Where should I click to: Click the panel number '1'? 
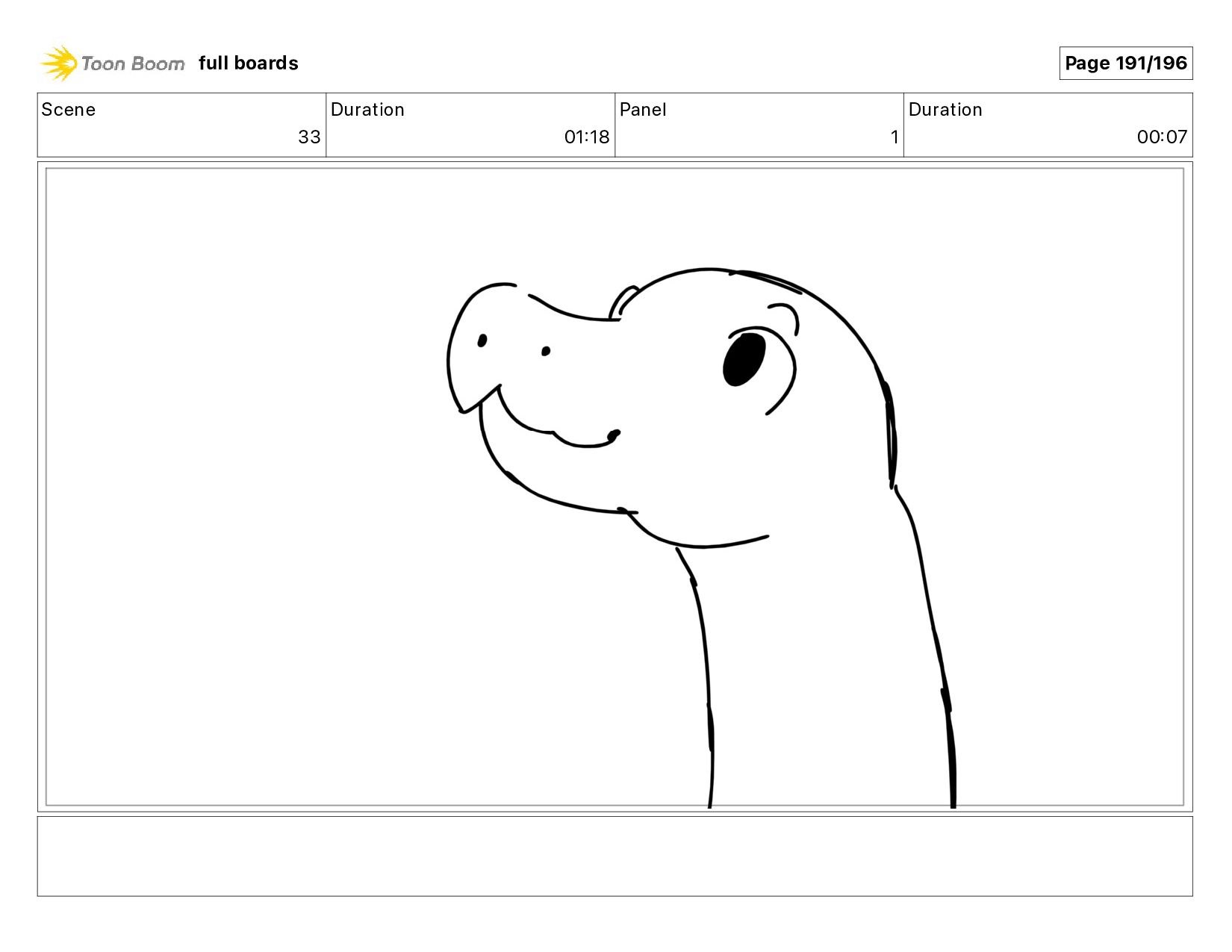click(x=894, y=137)
